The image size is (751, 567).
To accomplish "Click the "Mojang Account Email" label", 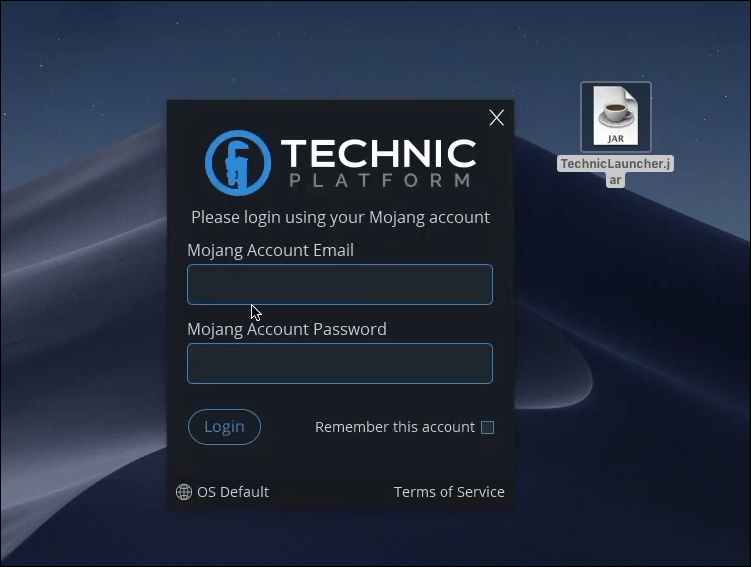I will [271, 250].
